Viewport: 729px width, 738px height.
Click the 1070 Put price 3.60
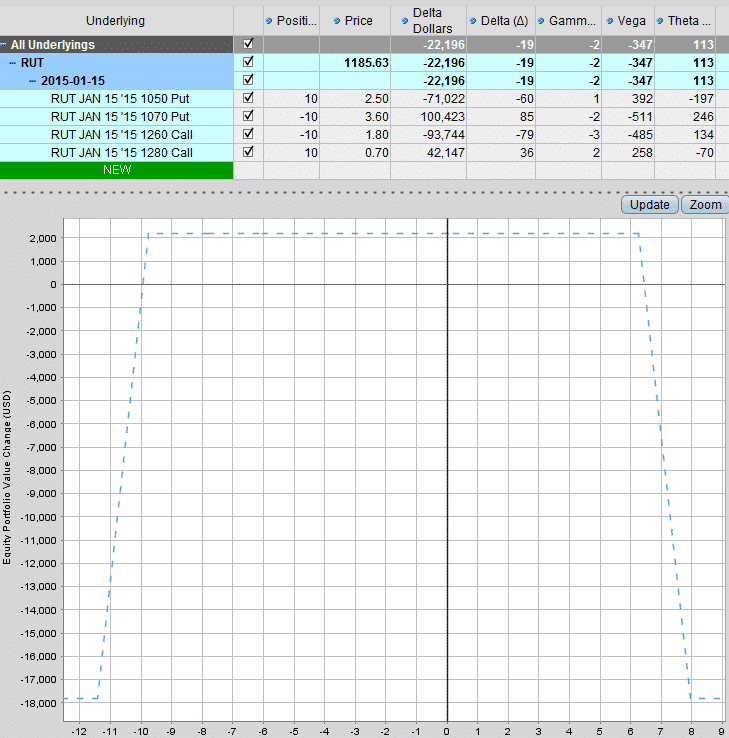(x=377, y=117)
